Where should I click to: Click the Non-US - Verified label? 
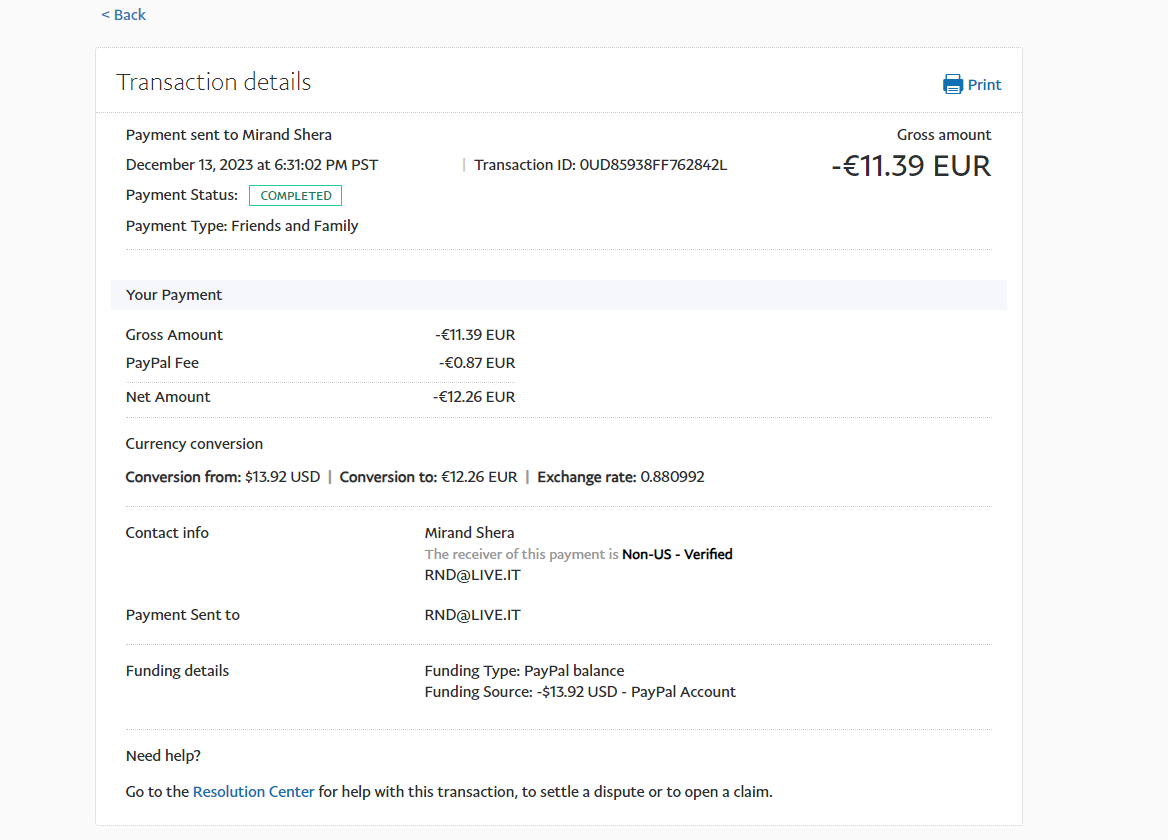pos(677,554)
